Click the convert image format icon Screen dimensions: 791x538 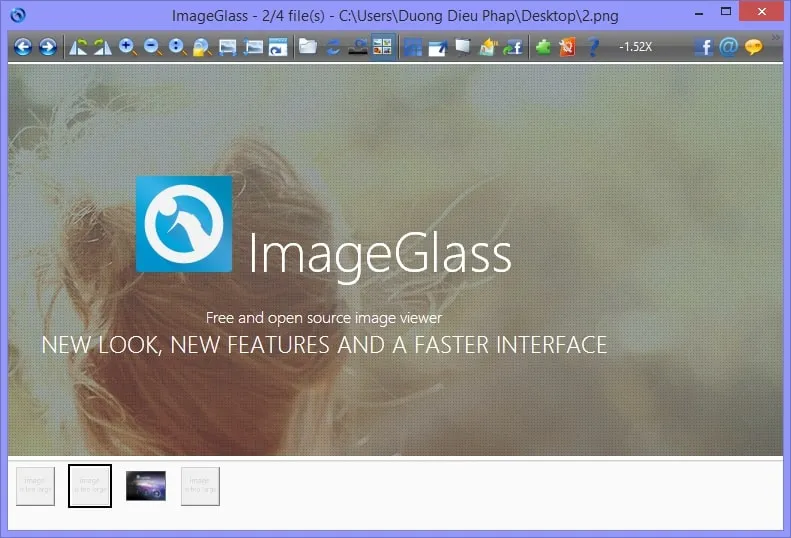[488, 47]
